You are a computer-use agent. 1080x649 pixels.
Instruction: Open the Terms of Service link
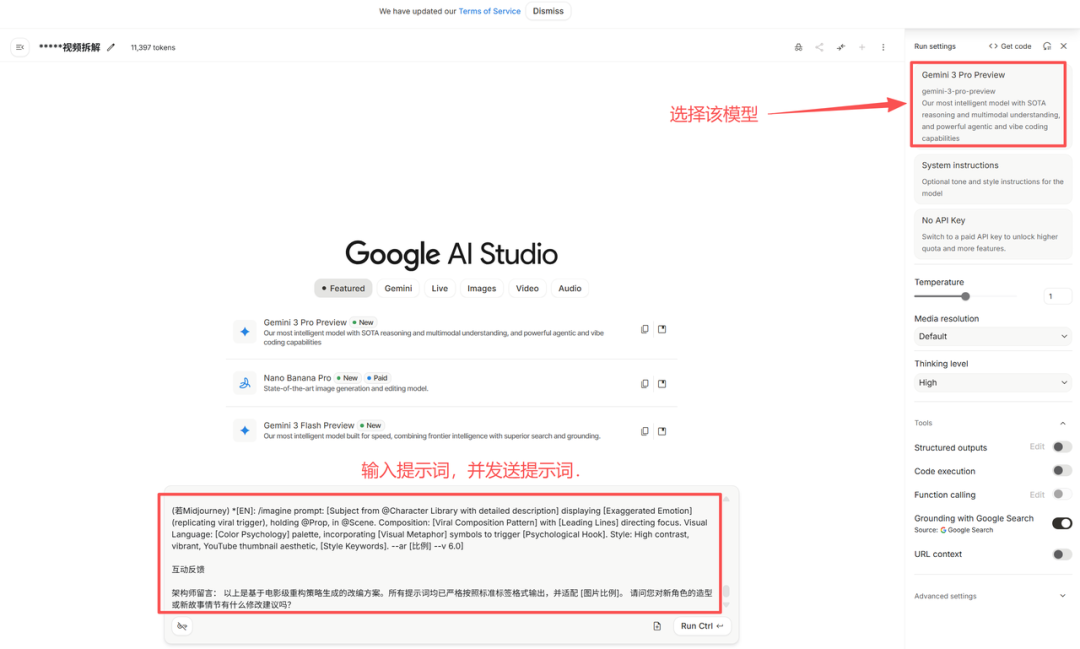(489, 11)
